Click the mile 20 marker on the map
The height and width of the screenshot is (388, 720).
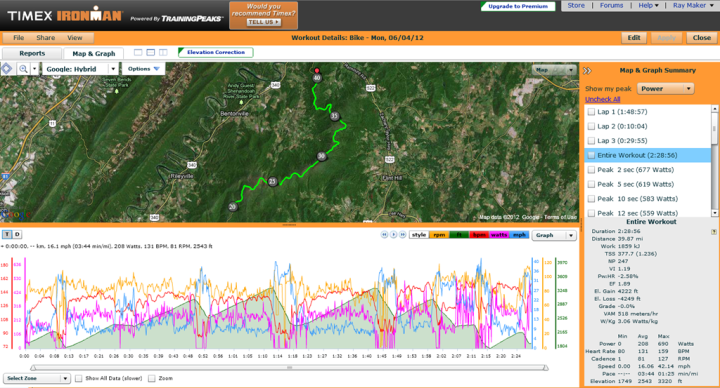(x=233, y=207)
